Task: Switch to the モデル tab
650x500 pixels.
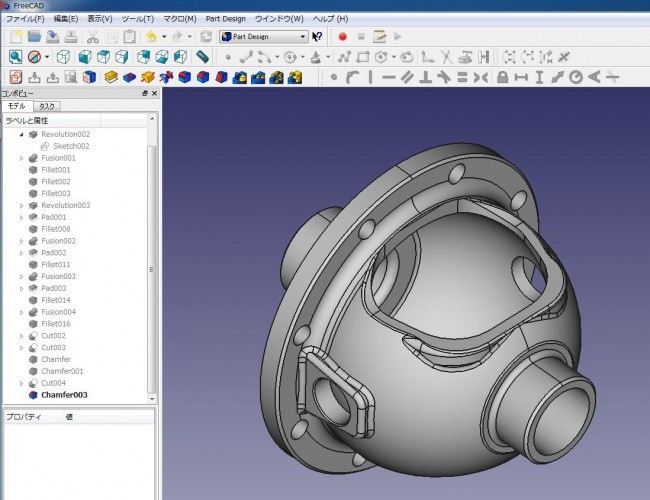Action: (x=17, y=106)
